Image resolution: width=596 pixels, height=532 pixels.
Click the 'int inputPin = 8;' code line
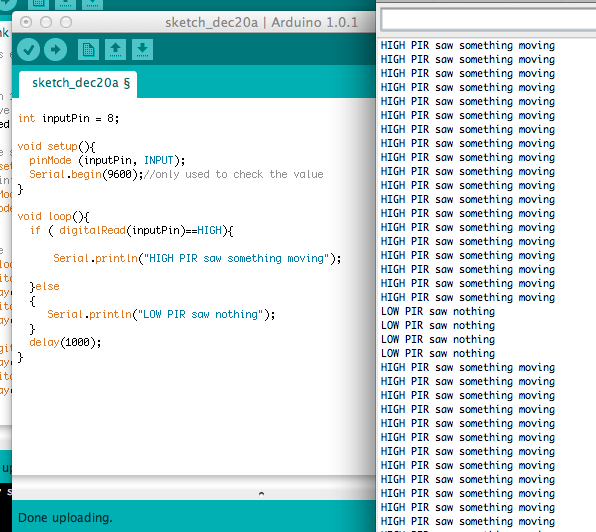pyautogui.click(x=68, y=119)
